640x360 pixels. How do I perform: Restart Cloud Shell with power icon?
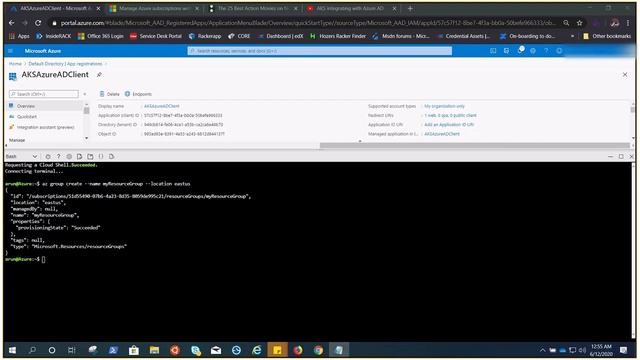click(x=48, y=156)
